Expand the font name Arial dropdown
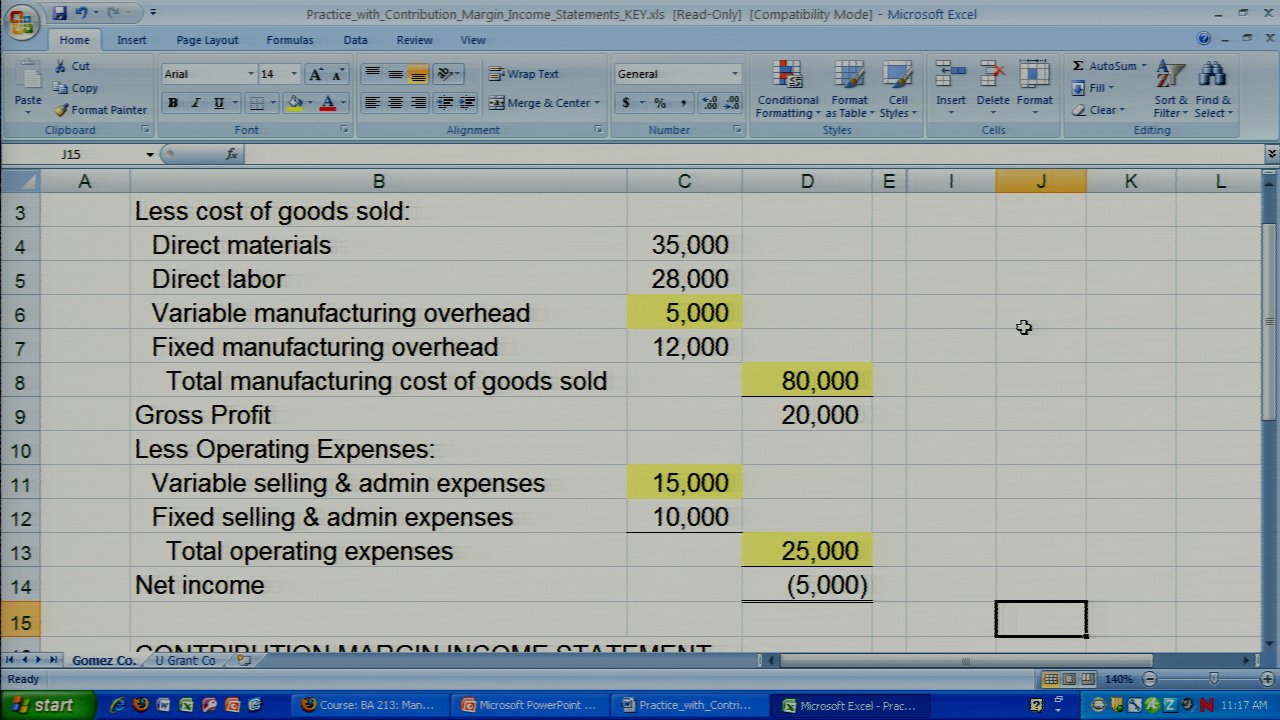This screenshot has height=720, width=1280. (250, 74)
